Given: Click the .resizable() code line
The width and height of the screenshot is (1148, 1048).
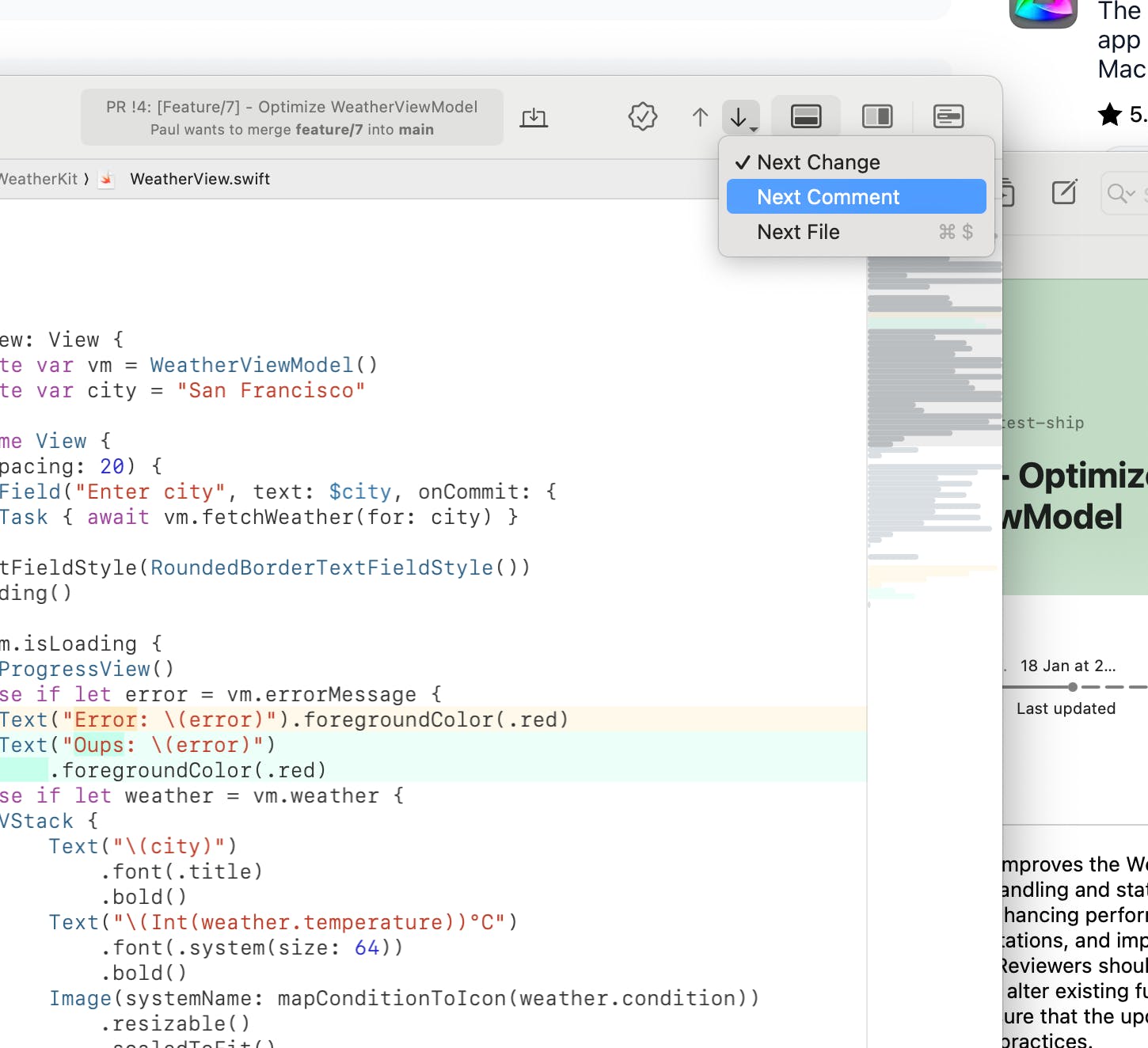Looking at the screenshot, I should pyautogui.click(x=175, y=1023).
